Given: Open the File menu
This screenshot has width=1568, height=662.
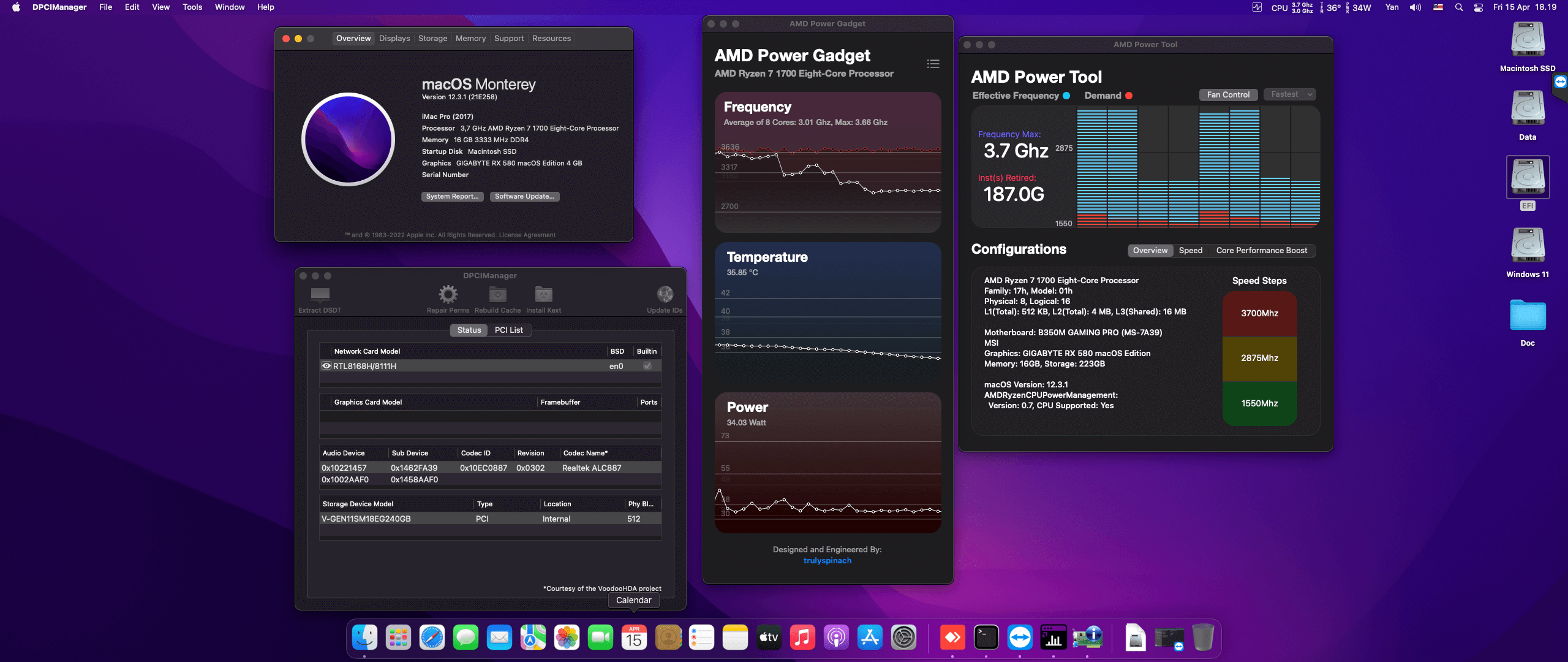Looking at the screenshot, I should pos(105,7).
